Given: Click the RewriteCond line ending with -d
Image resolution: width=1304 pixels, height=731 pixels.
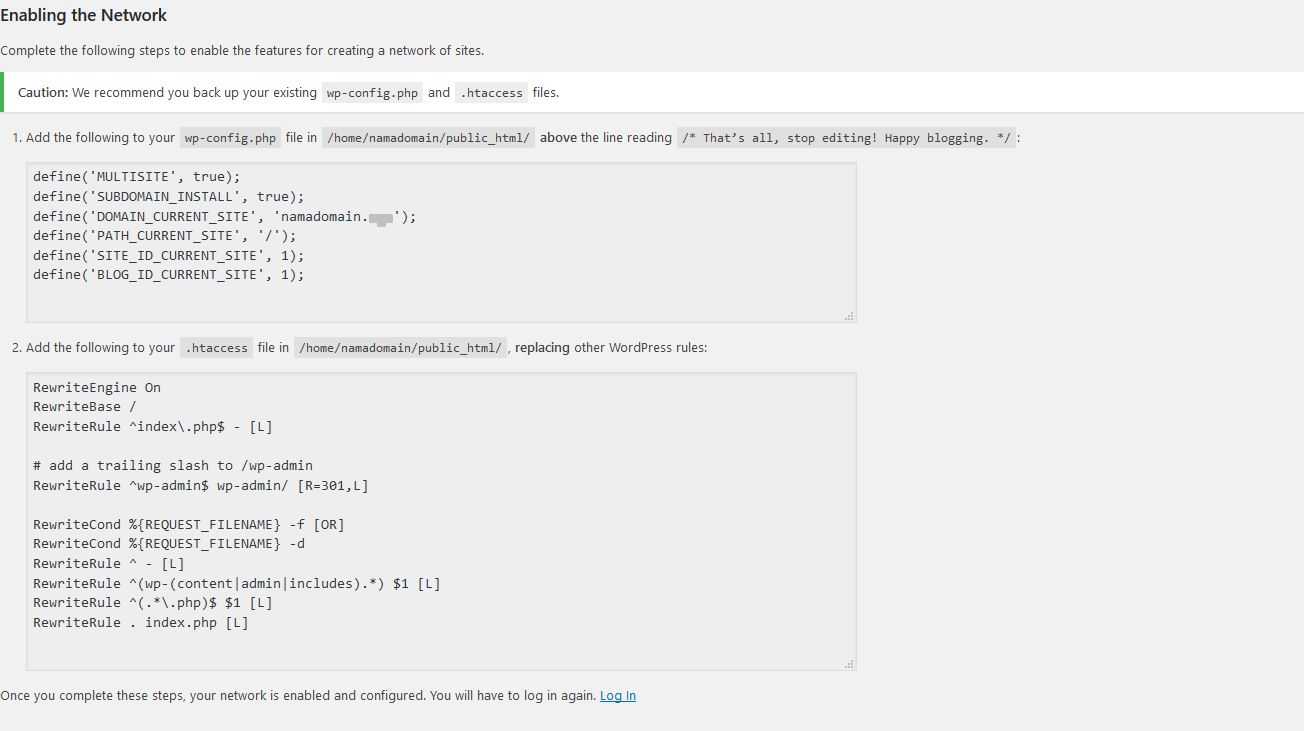Looking at the screenshot, I should pyautogui.click(x=169, y=544).
